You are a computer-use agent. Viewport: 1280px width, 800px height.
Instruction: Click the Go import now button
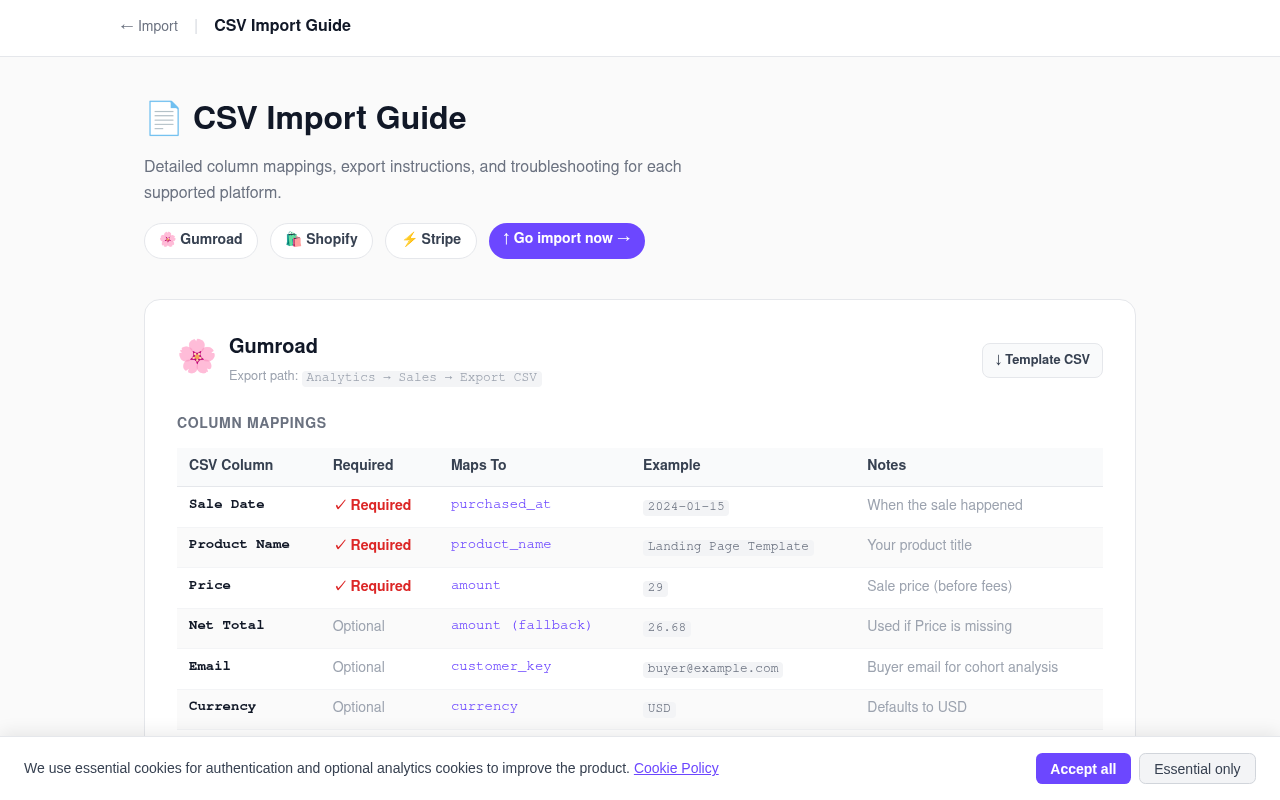[x=567, y=240]
